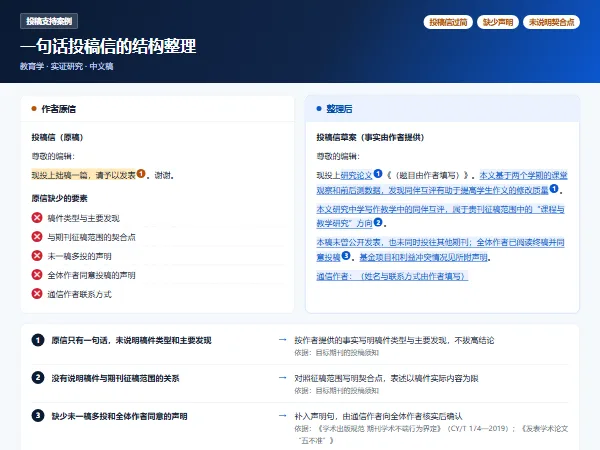Click red X icon beside 与期刊征稿范围的契合点

tap(37, 237)
